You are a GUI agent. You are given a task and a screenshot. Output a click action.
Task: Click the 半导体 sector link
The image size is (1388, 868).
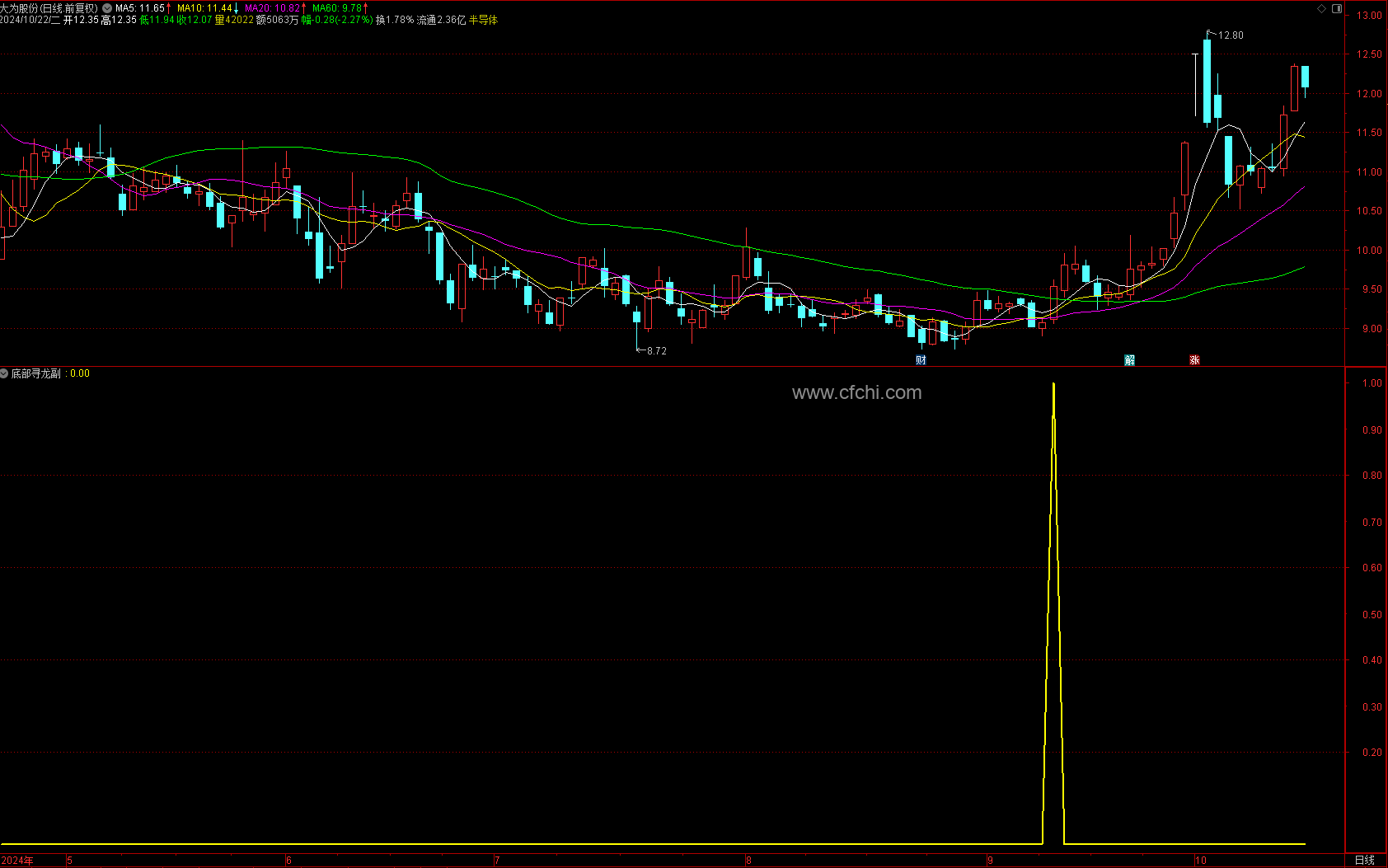(484, 20)
